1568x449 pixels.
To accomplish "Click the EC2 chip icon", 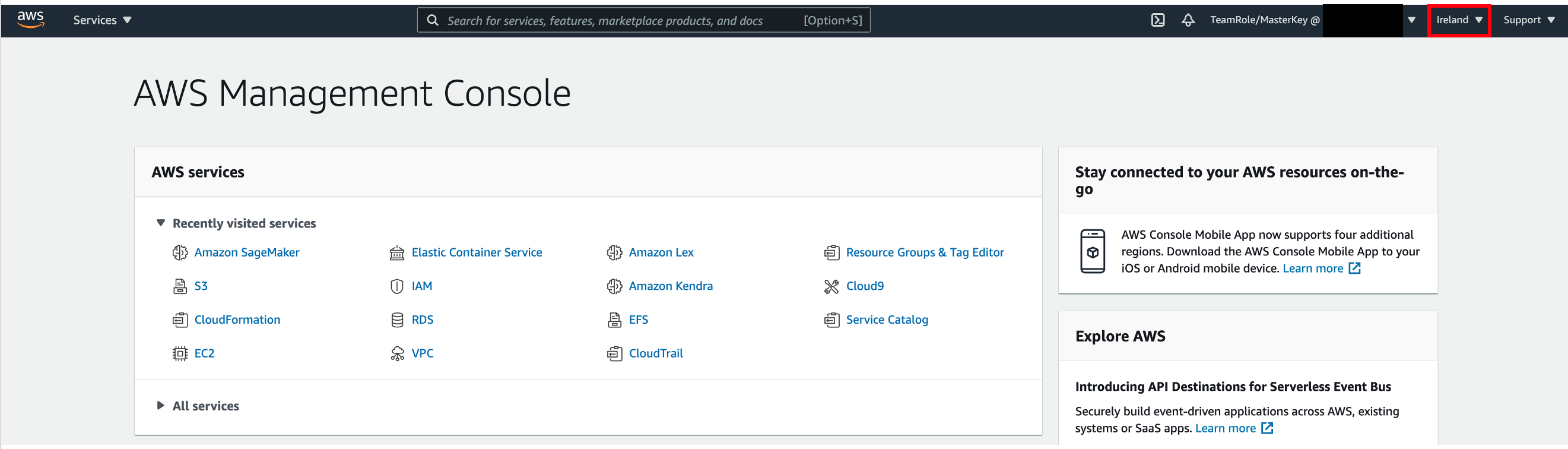I will pos(180,353).
